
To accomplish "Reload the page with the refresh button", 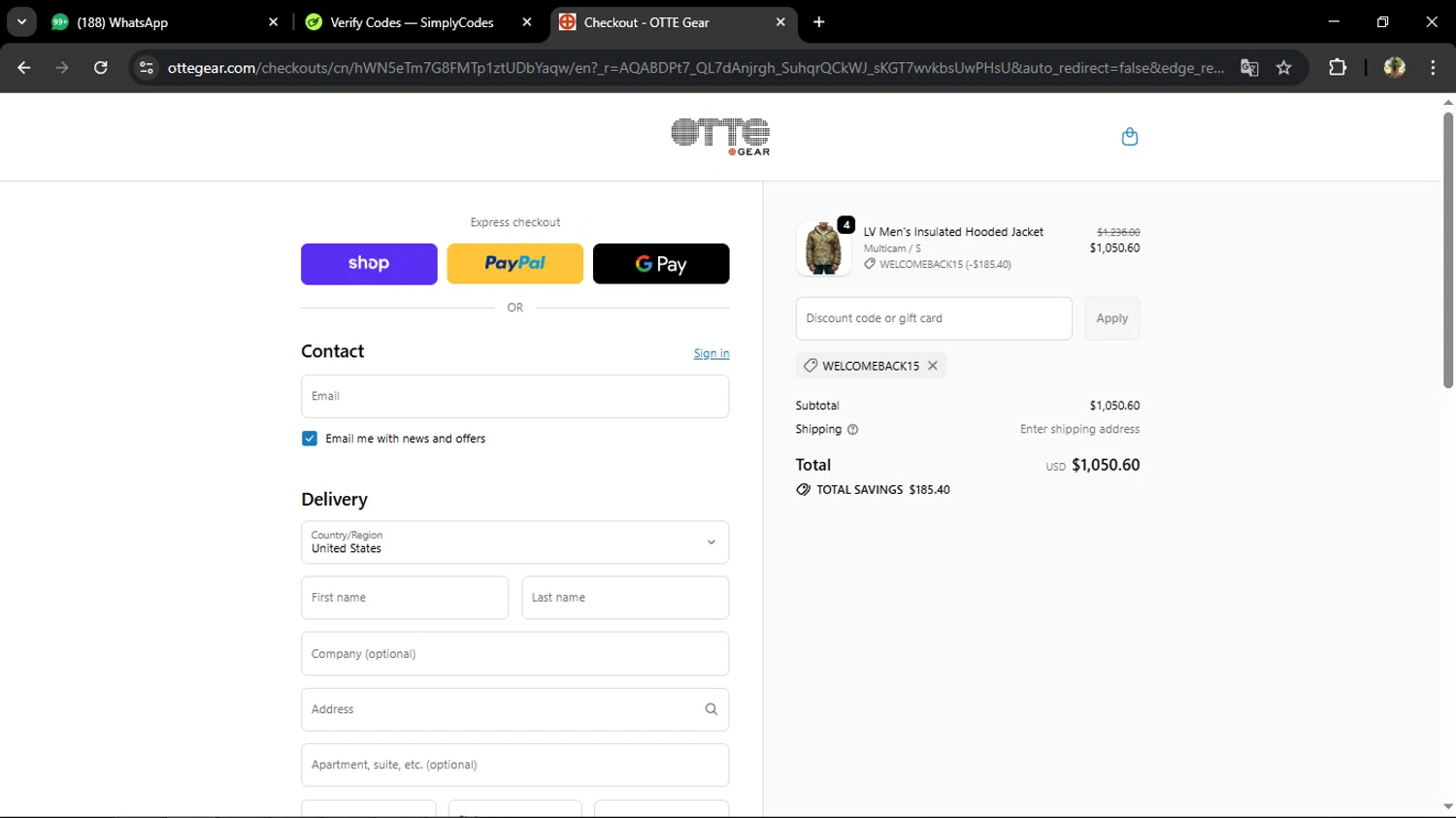I will [x=101, y=68].
